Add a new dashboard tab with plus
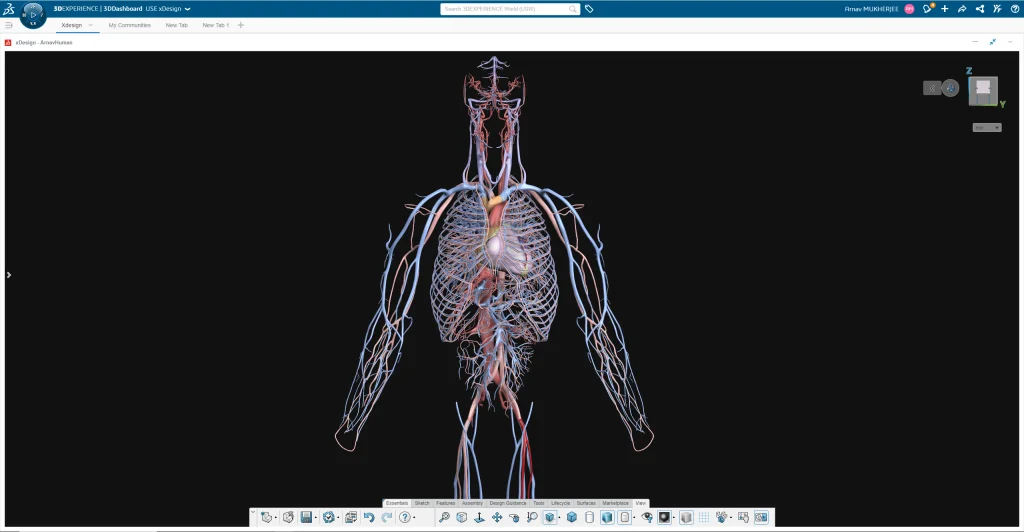The width and height of the screenshot is (1024, 532). click(x=241, y=25)
